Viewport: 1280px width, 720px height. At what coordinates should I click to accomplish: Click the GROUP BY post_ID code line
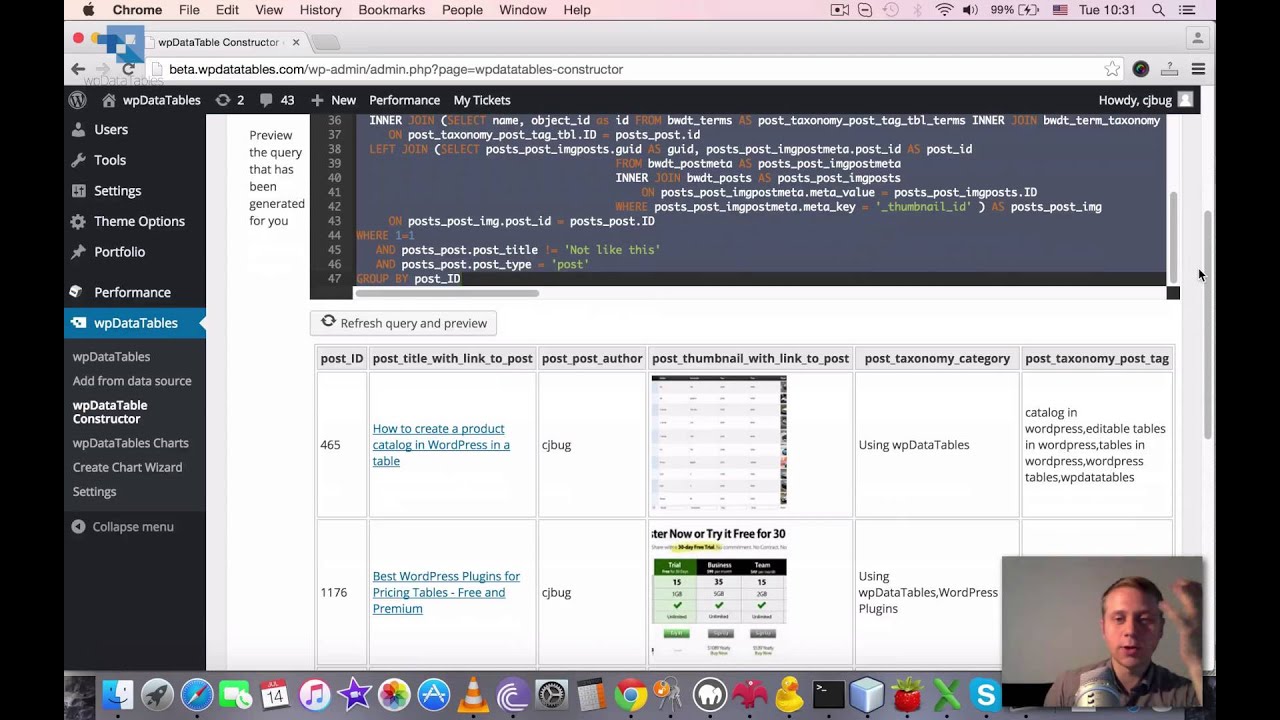point(408,278)
